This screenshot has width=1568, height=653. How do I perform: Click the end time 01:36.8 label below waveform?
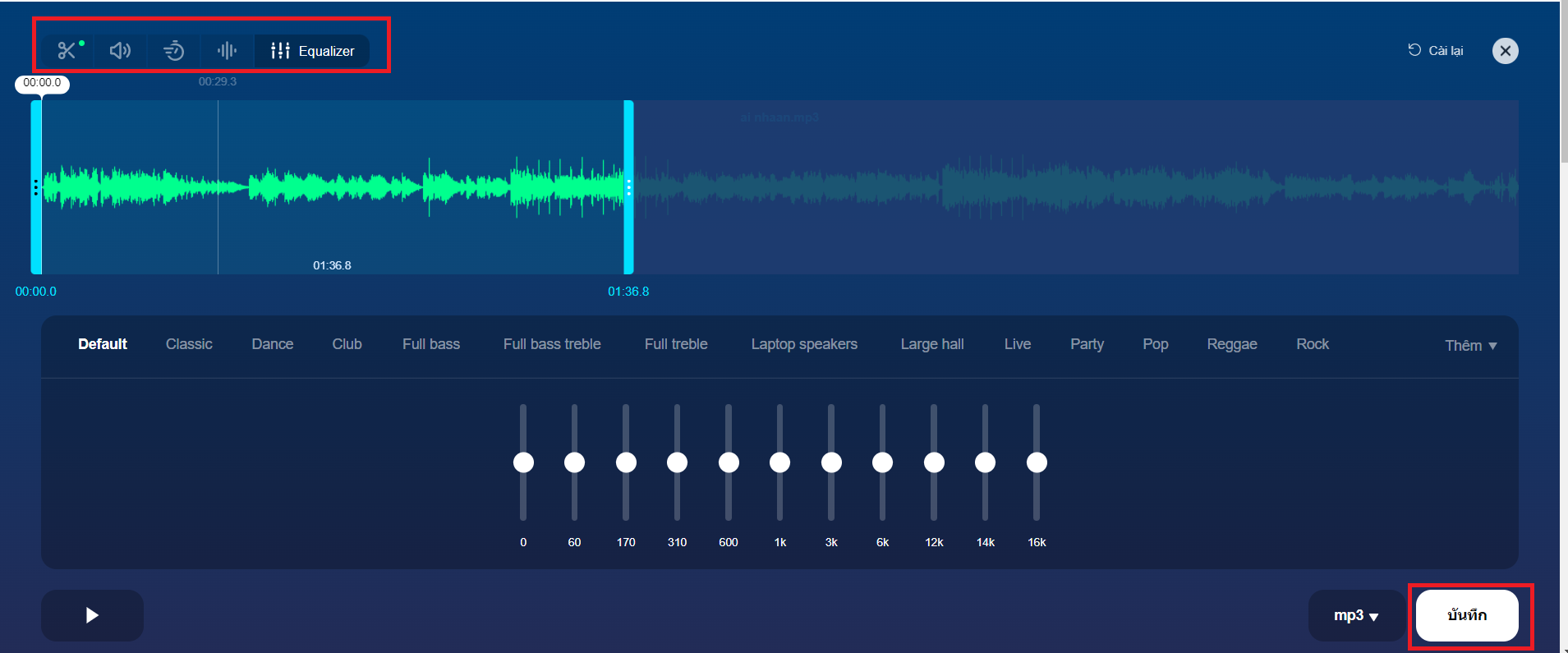point(628,292)
